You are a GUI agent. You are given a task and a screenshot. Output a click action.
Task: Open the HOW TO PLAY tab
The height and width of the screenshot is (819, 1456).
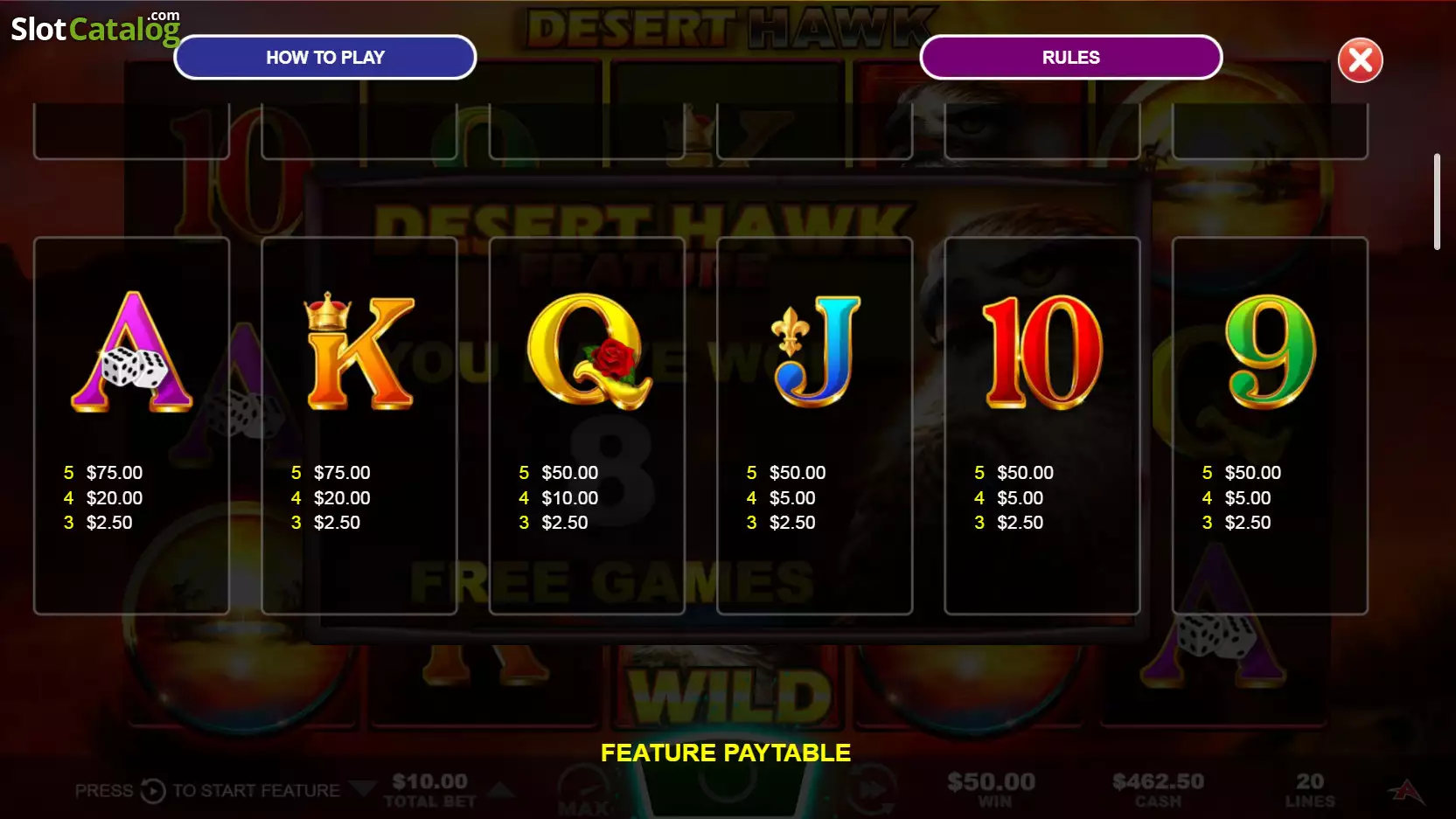[325, 58]
